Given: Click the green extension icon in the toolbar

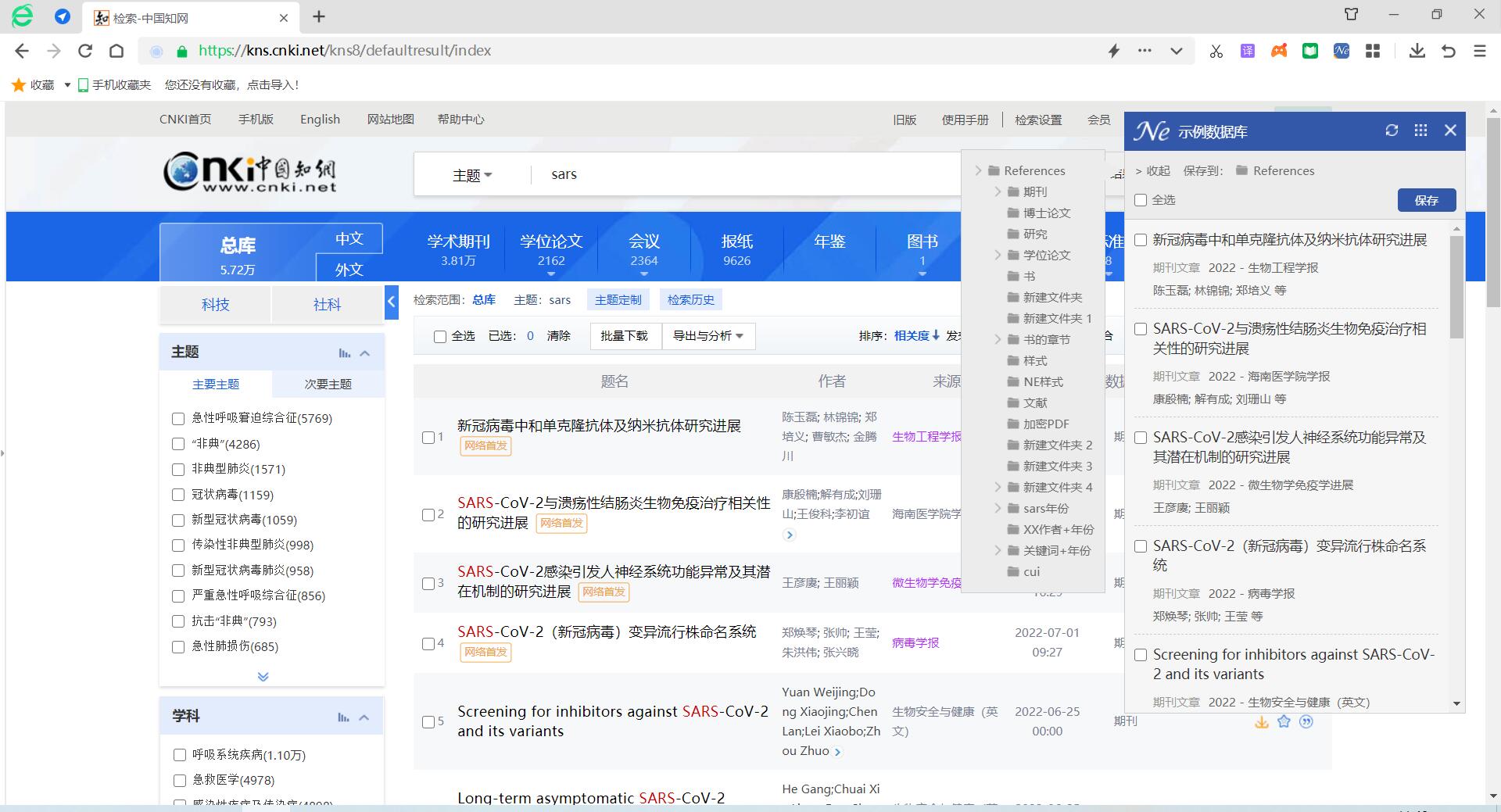Looking at the screenshot, I should click(1310, 51).
